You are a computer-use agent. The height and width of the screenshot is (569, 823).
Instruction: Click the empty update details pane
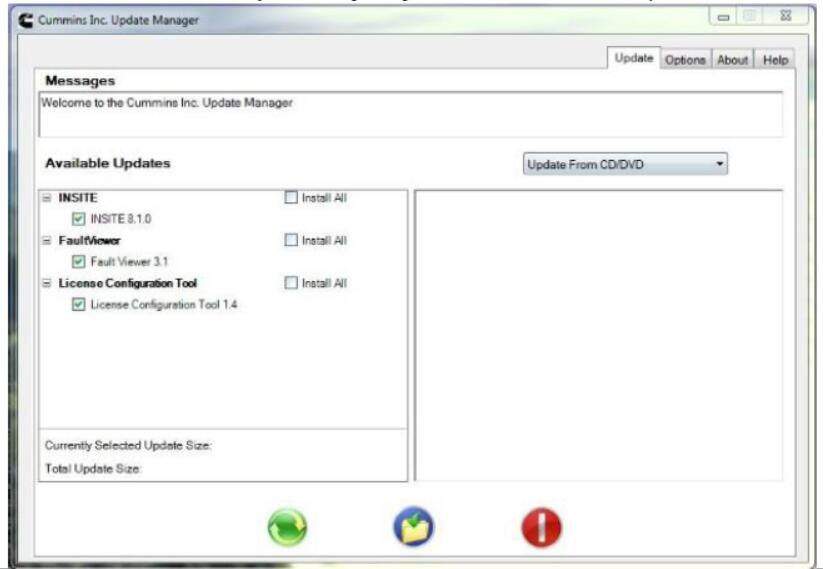tap(599, 335)
